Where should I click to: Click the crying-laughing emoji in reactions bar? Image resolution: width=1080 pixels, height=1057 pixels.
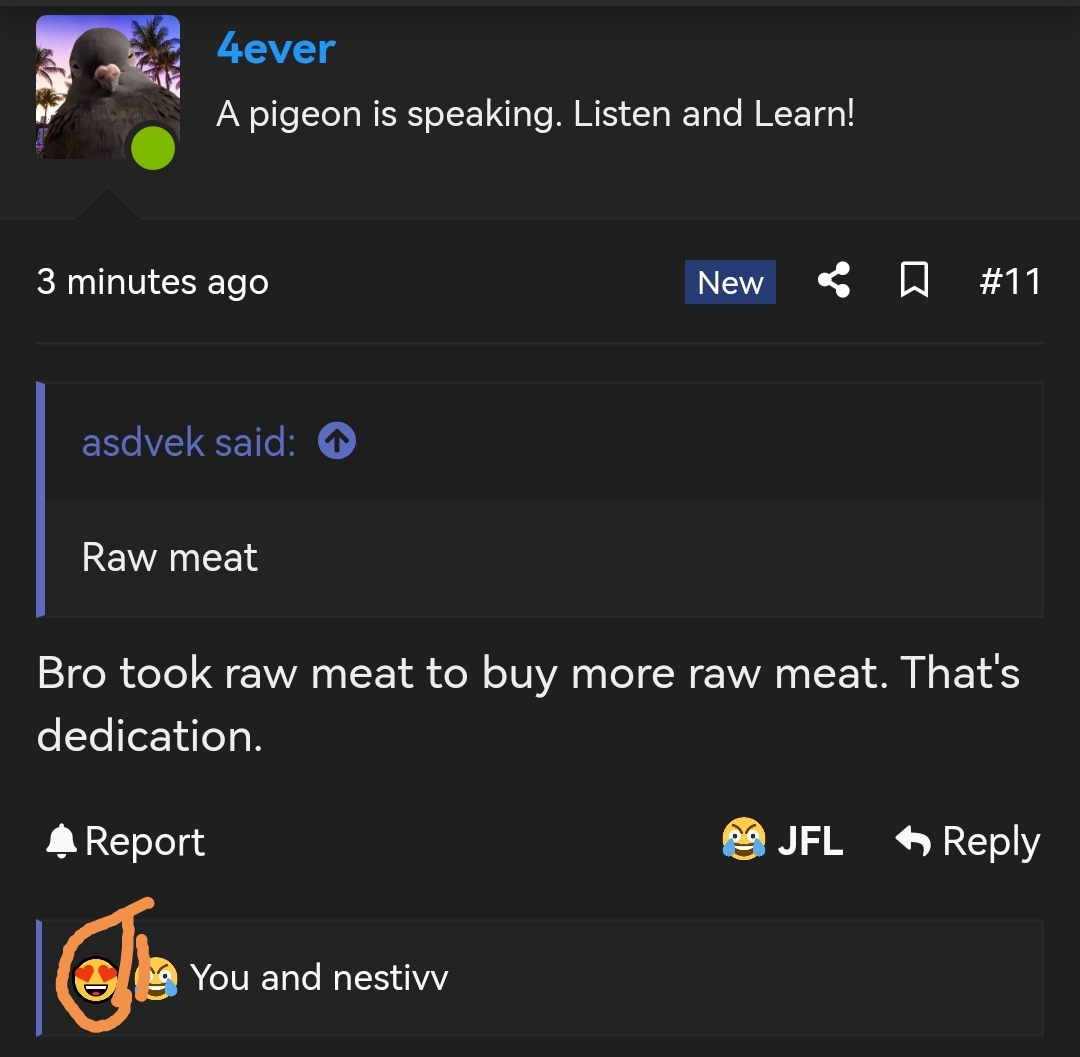158,978
